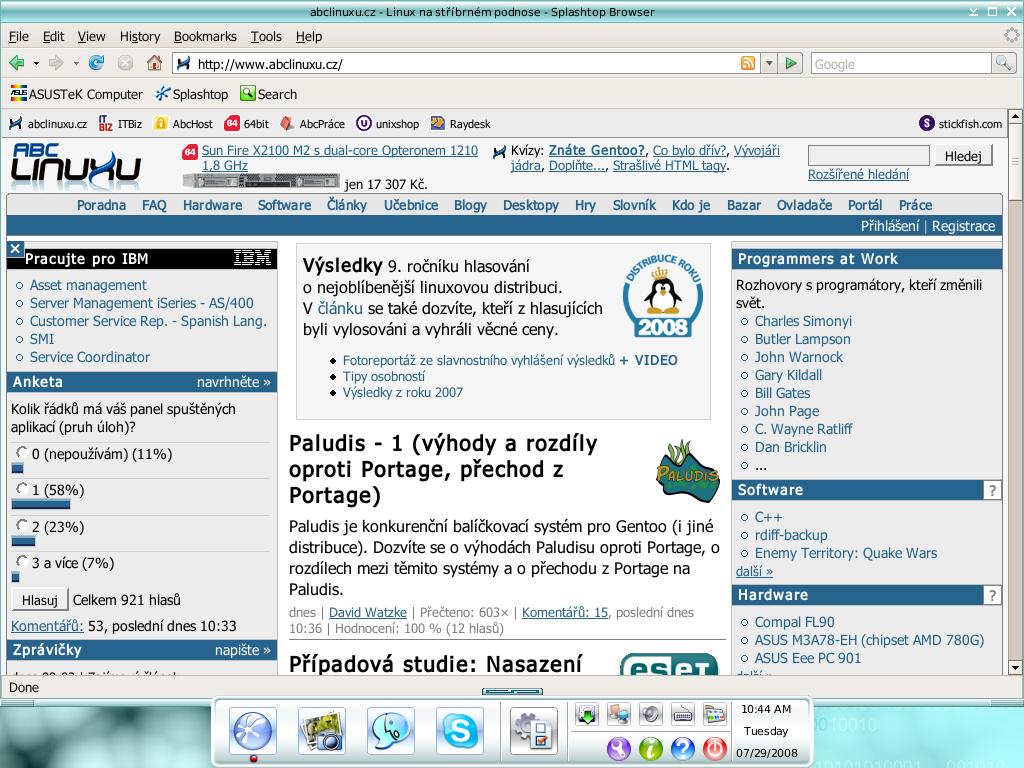Open the View menu
The image size is (1024, 768).
pos(91,37)
